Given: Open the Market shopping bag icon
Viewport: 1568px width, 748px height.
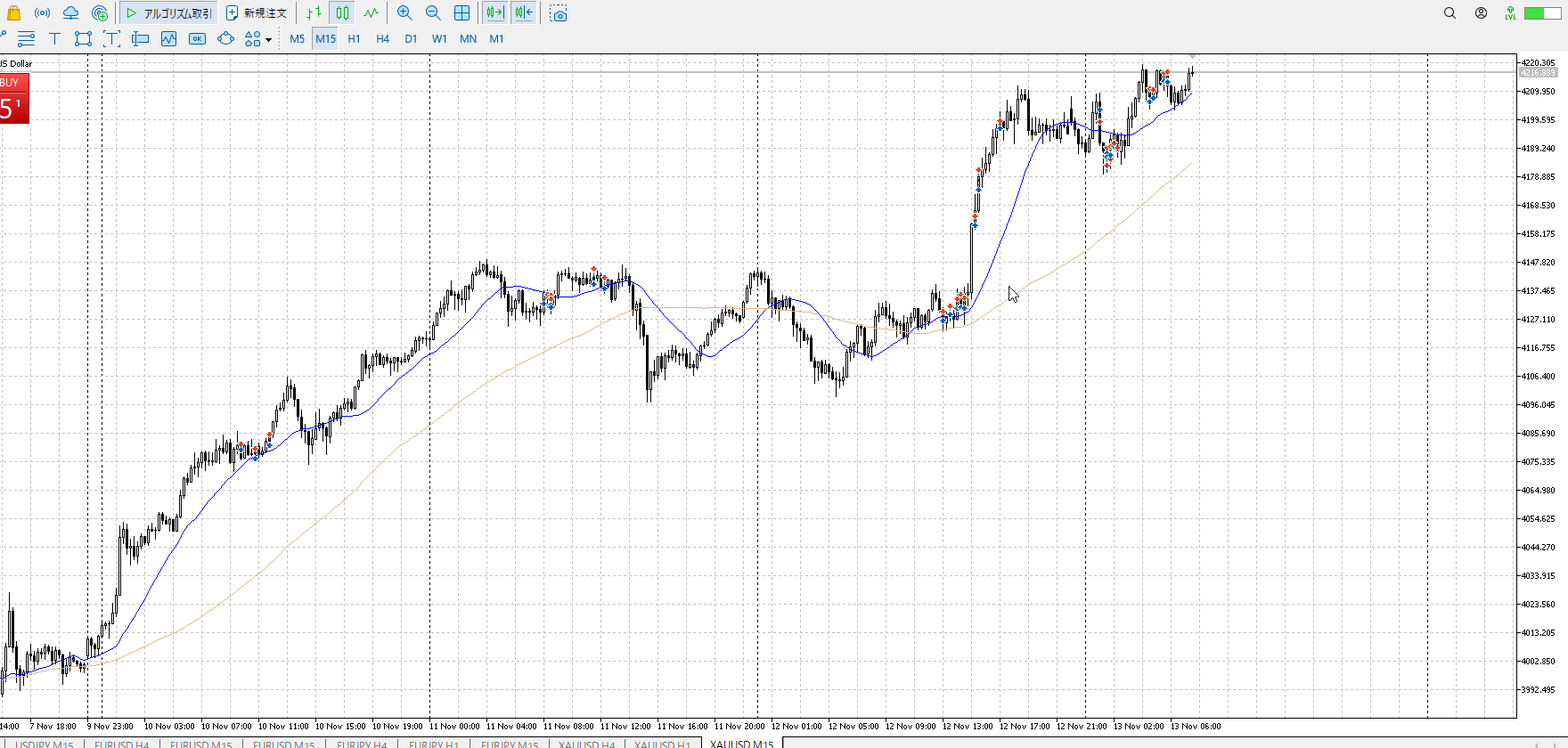Looking at the screenshot, I should [13, 13].
